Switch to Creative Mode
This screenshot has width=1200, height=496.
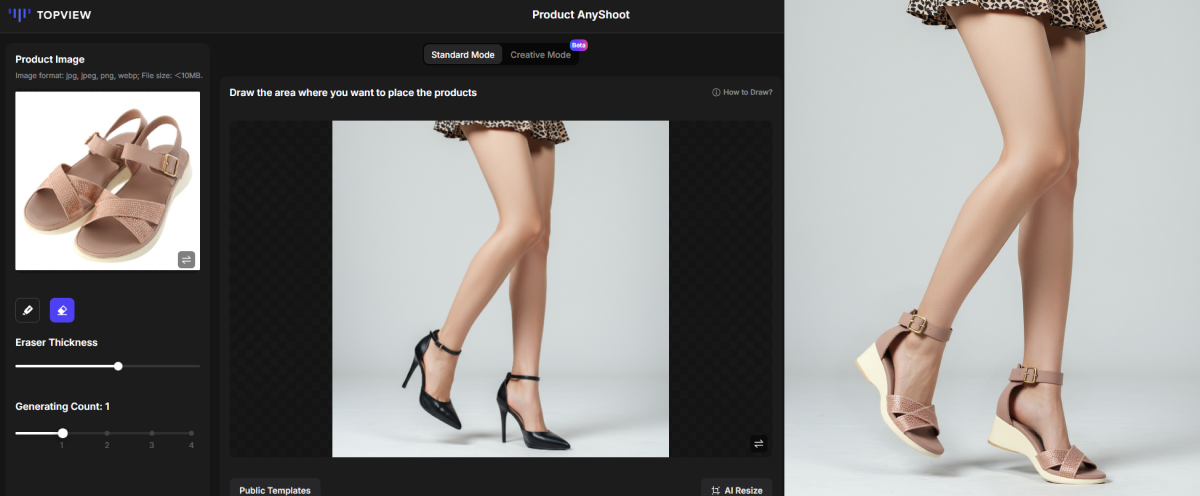point(540,55)
